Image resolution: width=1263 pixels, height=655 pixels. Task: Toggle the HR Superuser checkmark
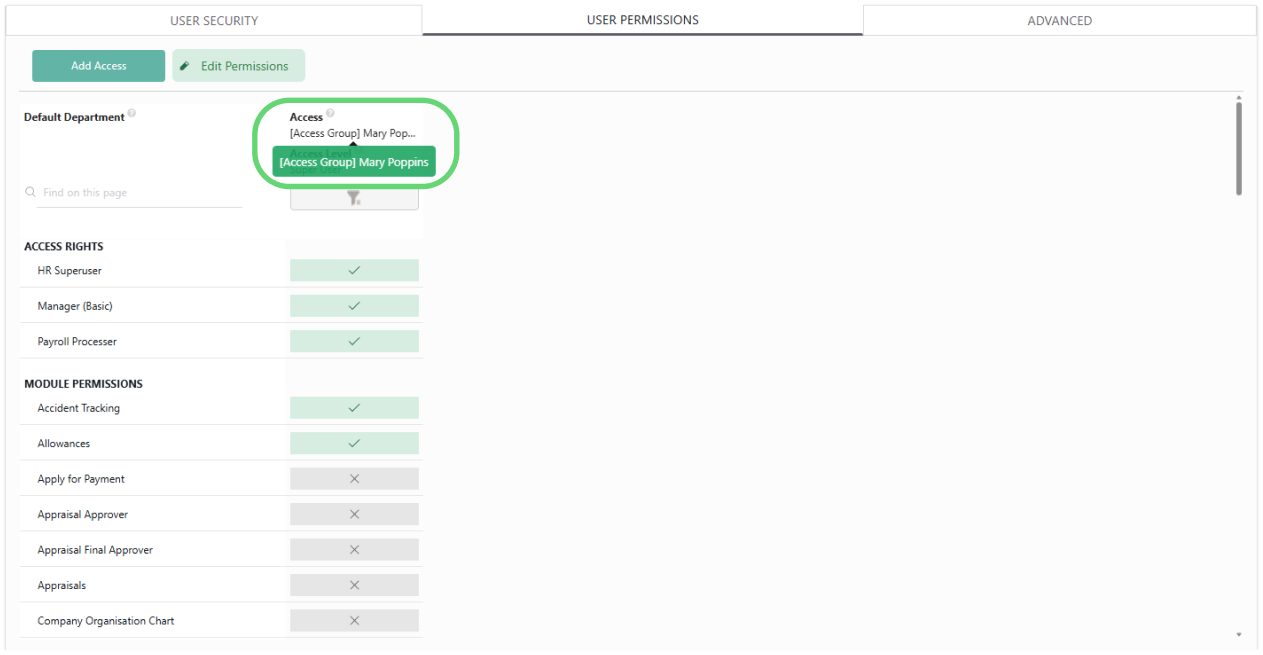354,270
